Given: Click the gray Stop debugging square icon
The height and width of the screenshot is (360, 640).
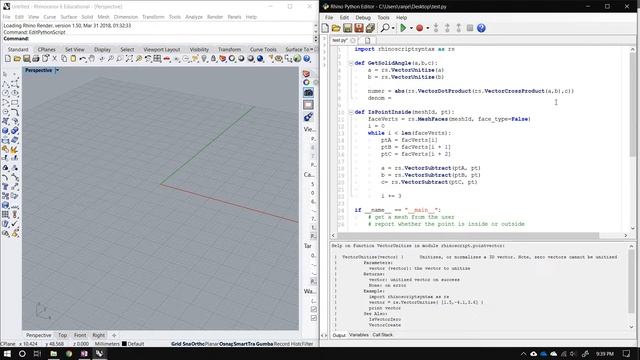Looking at the screenshot, I should (x=470, y=28).
